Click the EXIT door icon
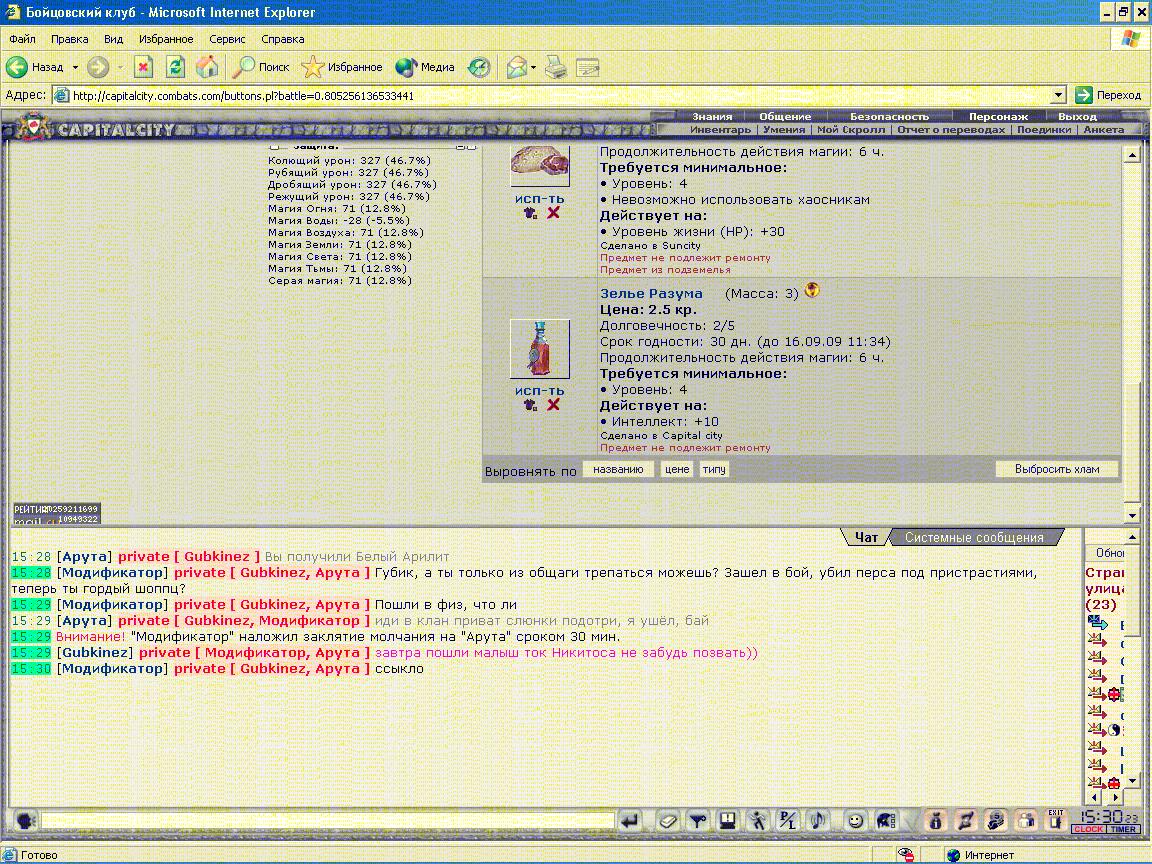This screenshot has height=864, width=1152. coord(1056,819)
